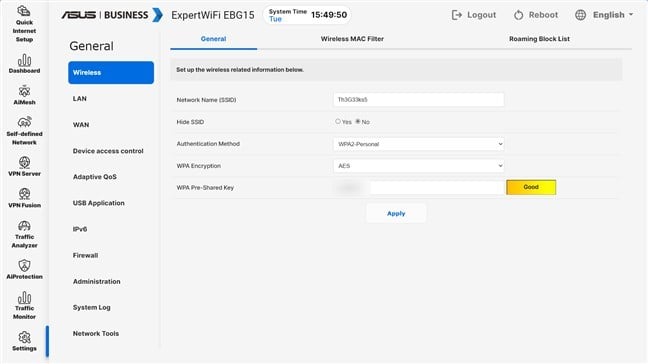This screenshot has height=364, width=648.
Task: Open the Administration menu item
Action: point(97,281)
